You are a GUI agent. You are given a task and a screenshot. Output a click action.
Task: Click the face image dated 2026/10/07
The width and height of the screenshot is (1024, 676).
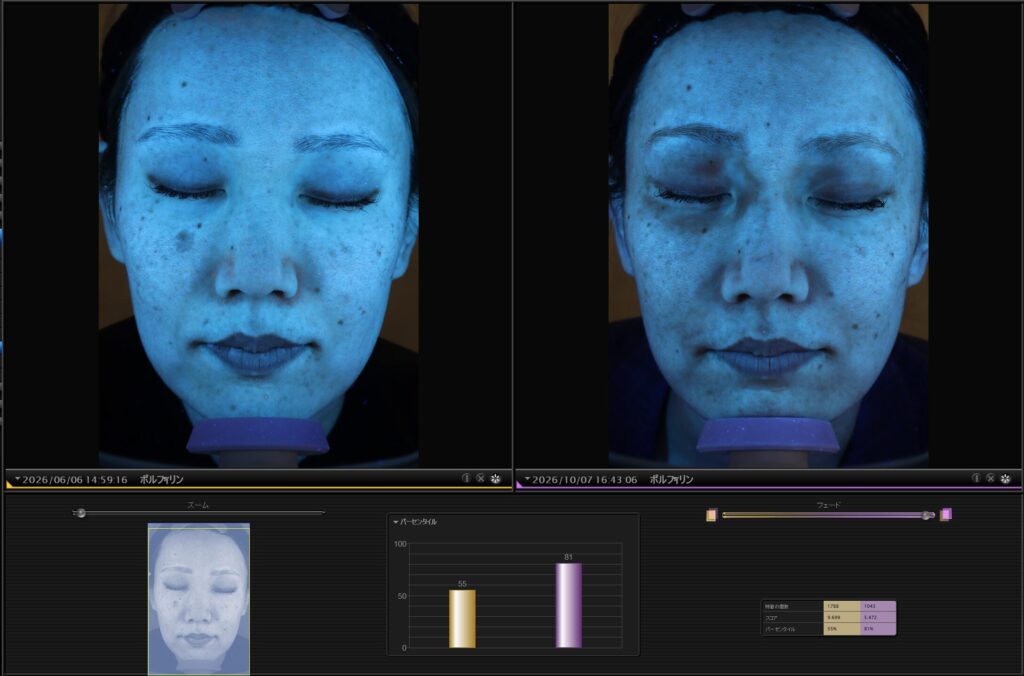click(769, 235)
